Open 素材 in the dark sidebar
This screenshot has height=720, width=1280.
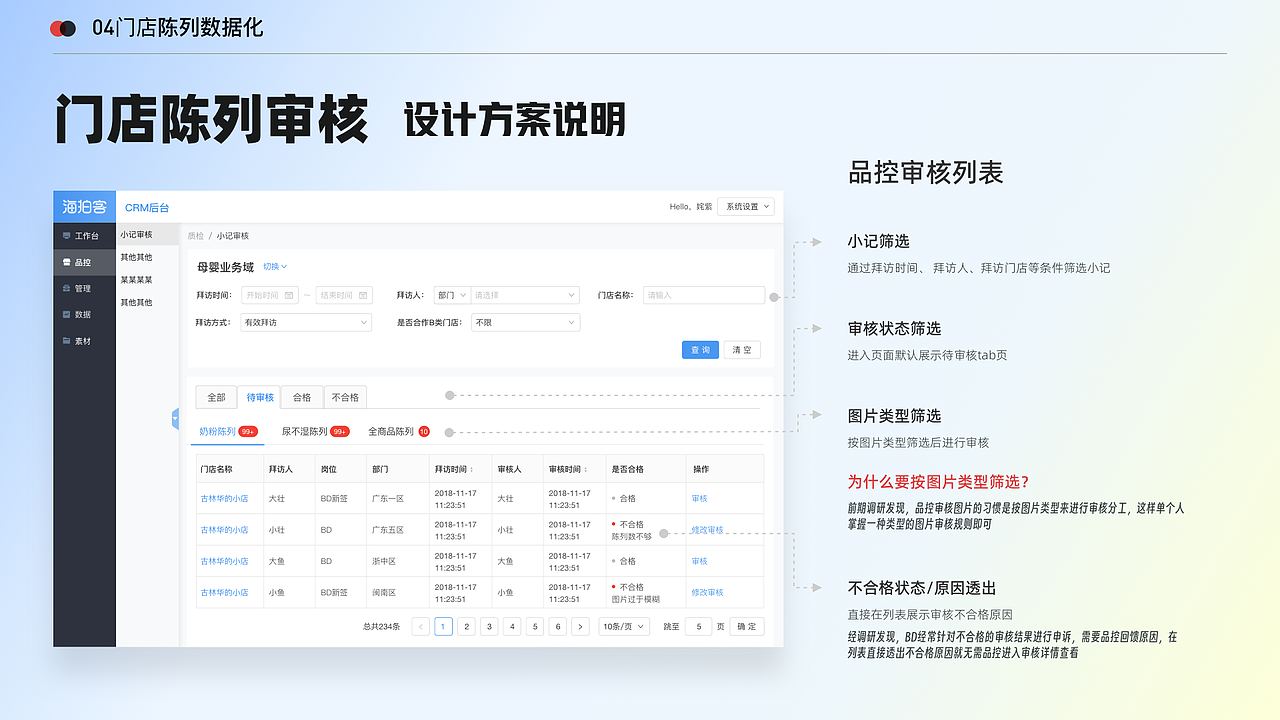84,341
